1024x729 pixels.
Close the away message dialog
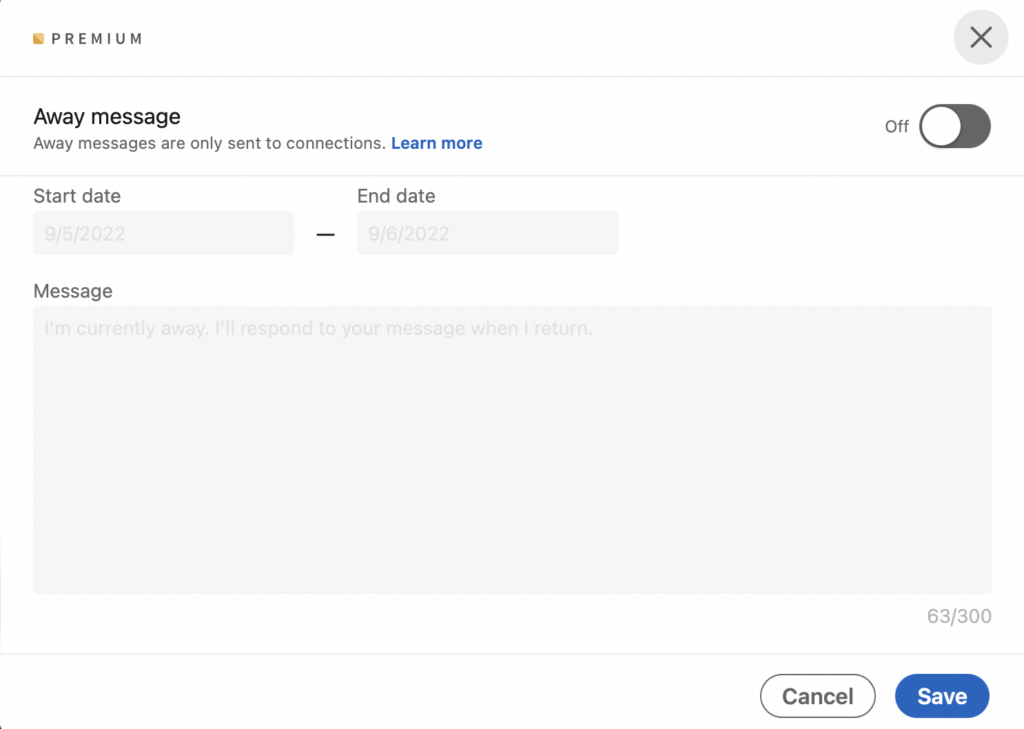coord(980,38)
